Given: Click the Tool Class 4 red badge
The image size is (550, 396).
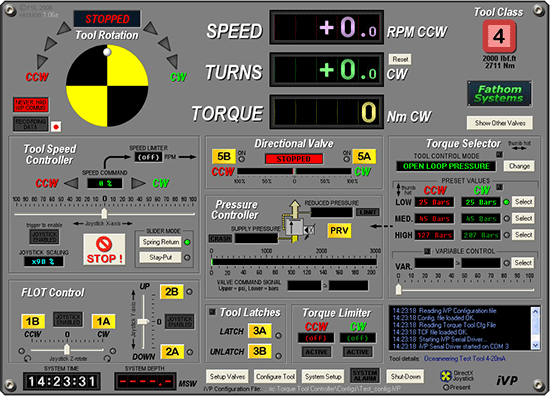Looking at the screenshot, I should [x=499, y=36].
